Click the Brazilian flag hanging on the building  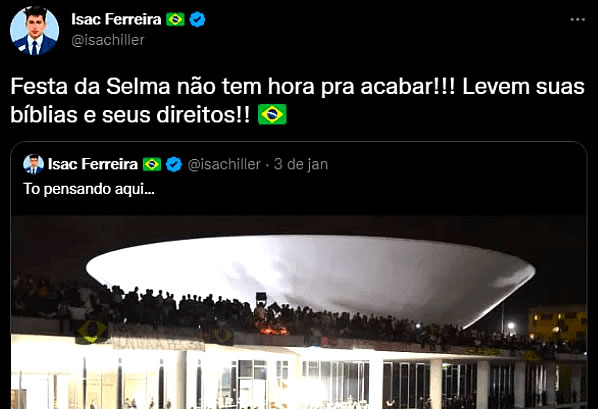(91, 332)
